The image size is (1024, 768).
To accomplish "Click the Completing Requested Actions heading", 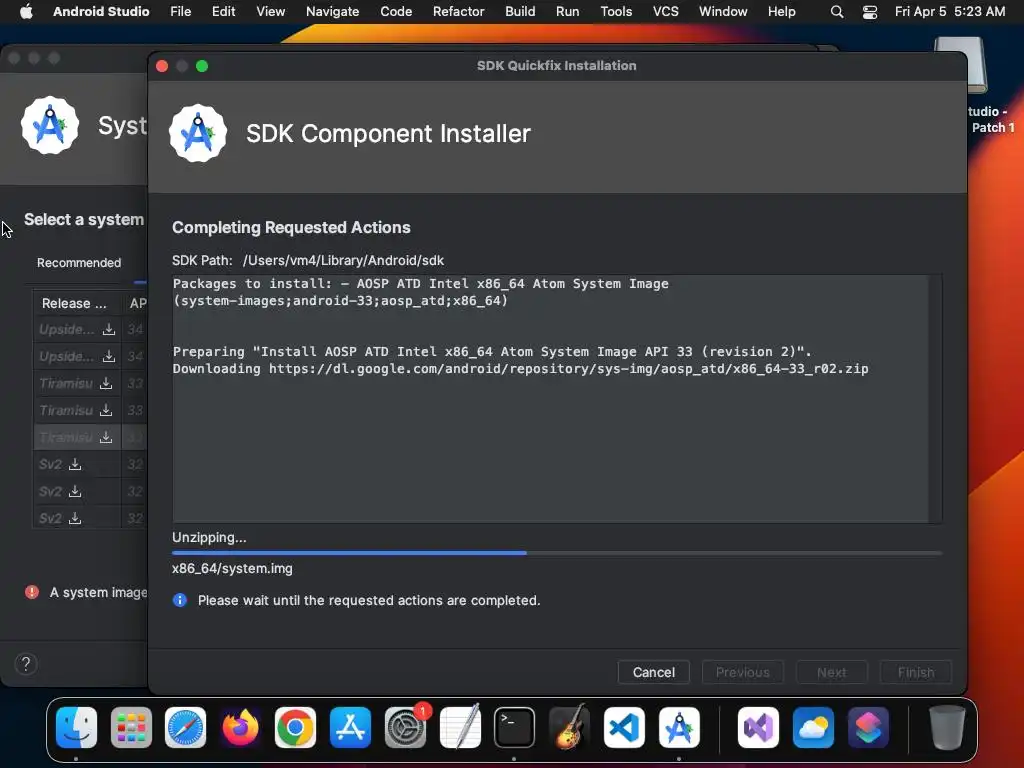I will point(291,227).
